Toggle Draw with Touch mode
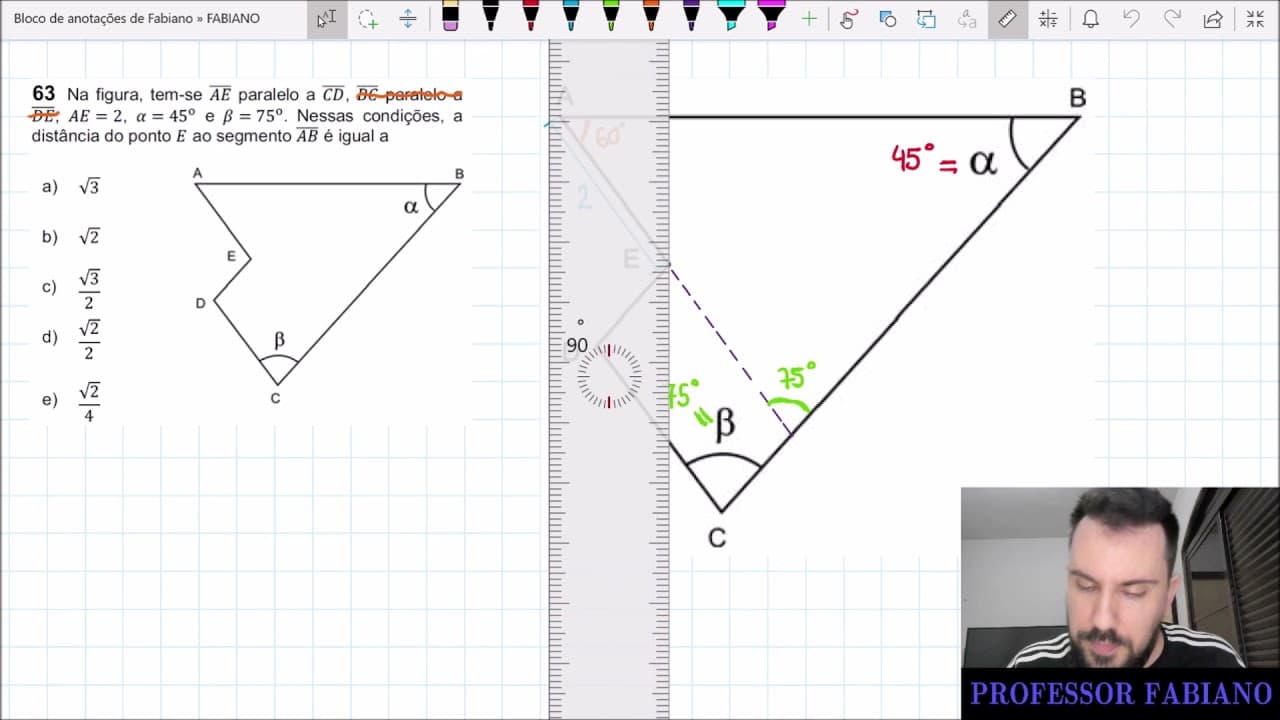The image size is (1280, 720). [848, 19]
